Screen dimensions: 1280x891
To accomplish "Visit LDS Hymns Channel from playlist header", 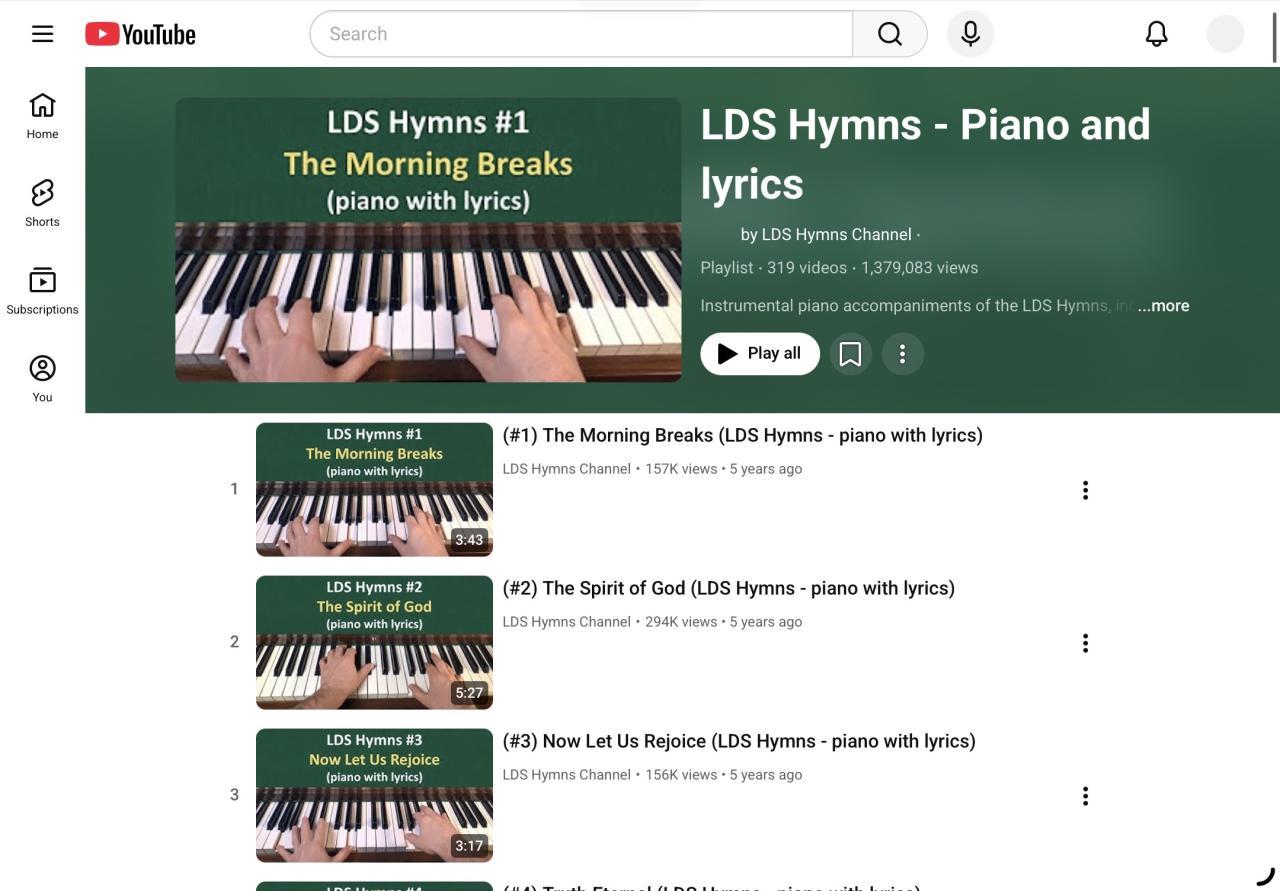I will coord(826,234).
